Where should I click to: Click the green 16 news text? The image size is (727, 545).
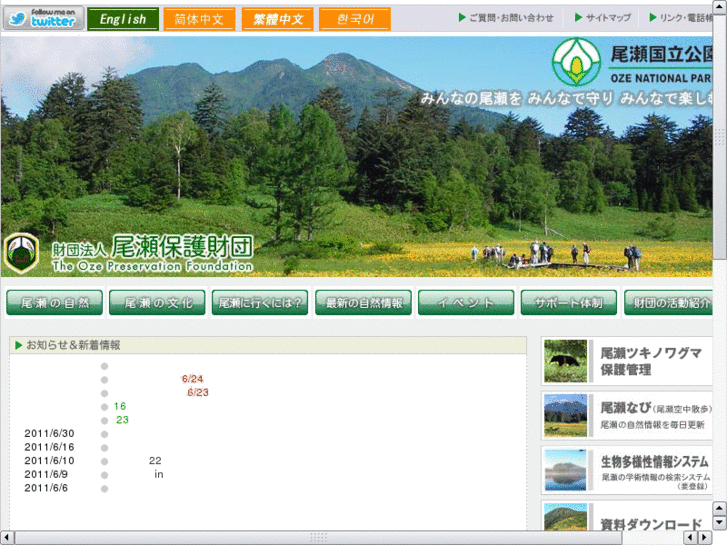(x=120, y=406)
